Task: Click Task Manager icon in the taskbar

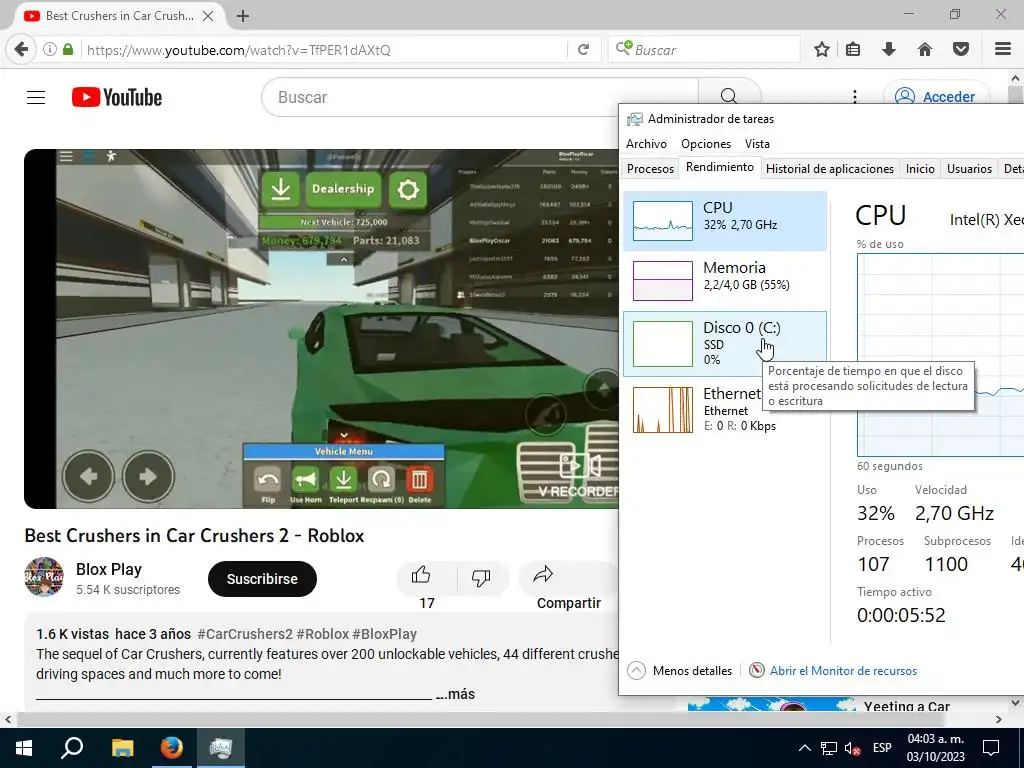Action: (x=221, y=748)
